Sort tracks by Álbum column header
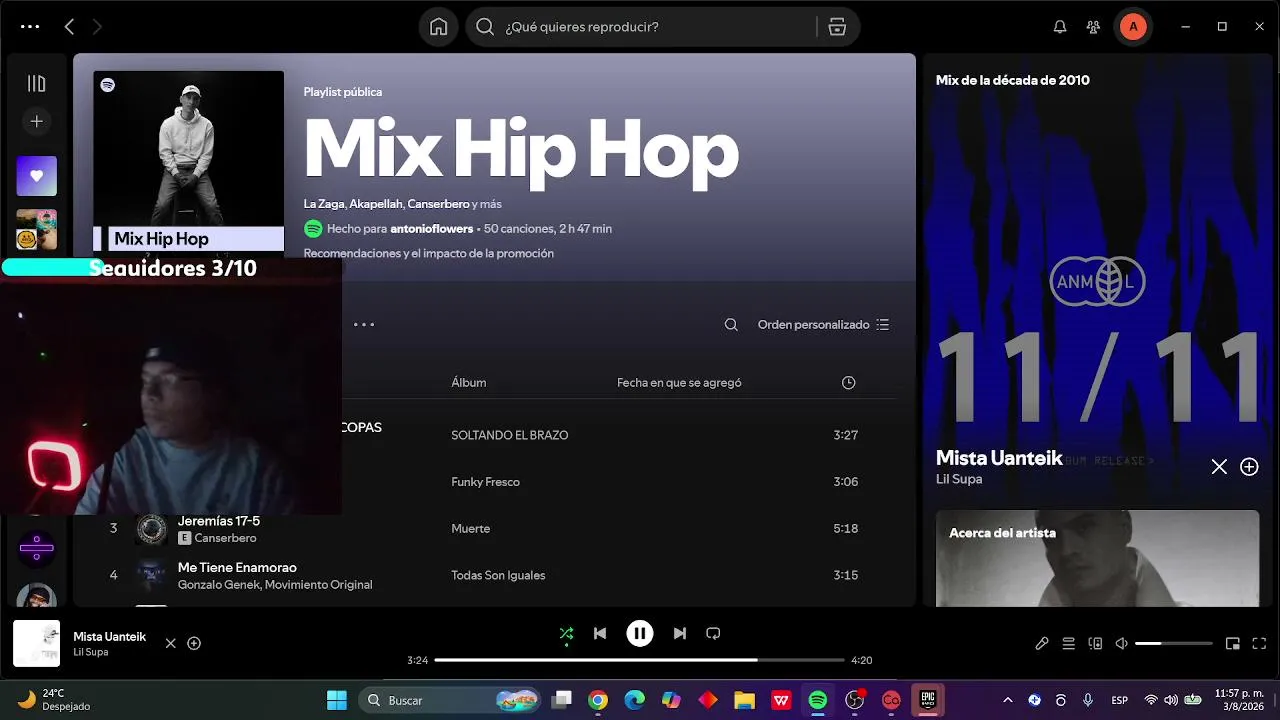Screen dimensions: 1280x720 468,383
